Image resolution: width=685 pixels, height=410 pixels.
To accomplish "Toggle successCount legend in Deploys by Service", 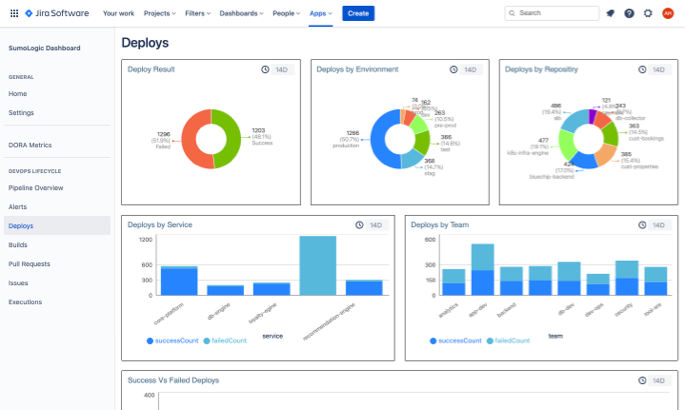I will [x=175, y=341].
